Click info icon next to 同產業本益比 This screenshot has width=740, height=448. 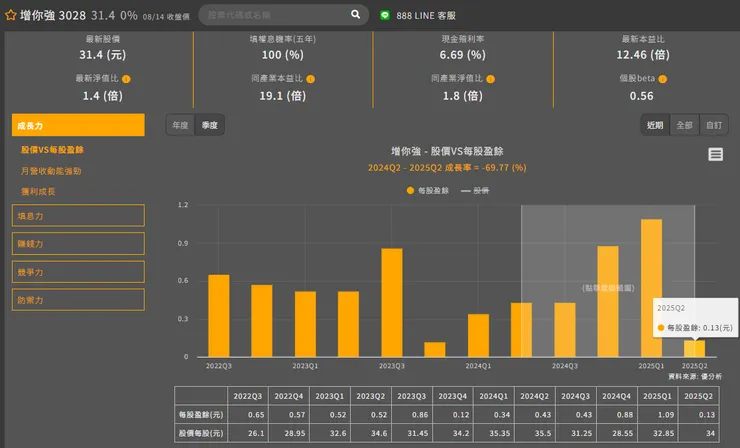click(310, 79)
